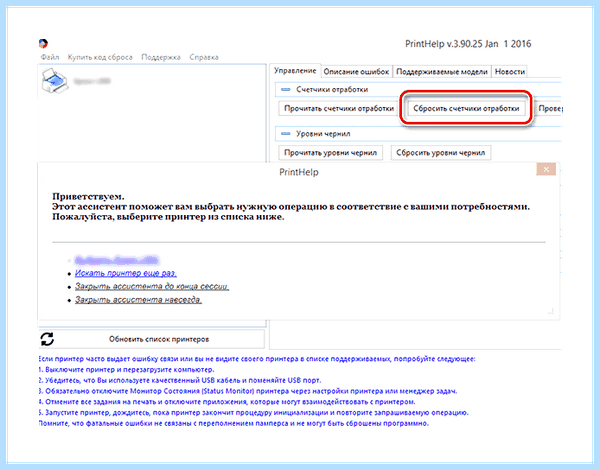
Task: Click Сбросить уровни чернил button
Action: [x=440, y=153]
